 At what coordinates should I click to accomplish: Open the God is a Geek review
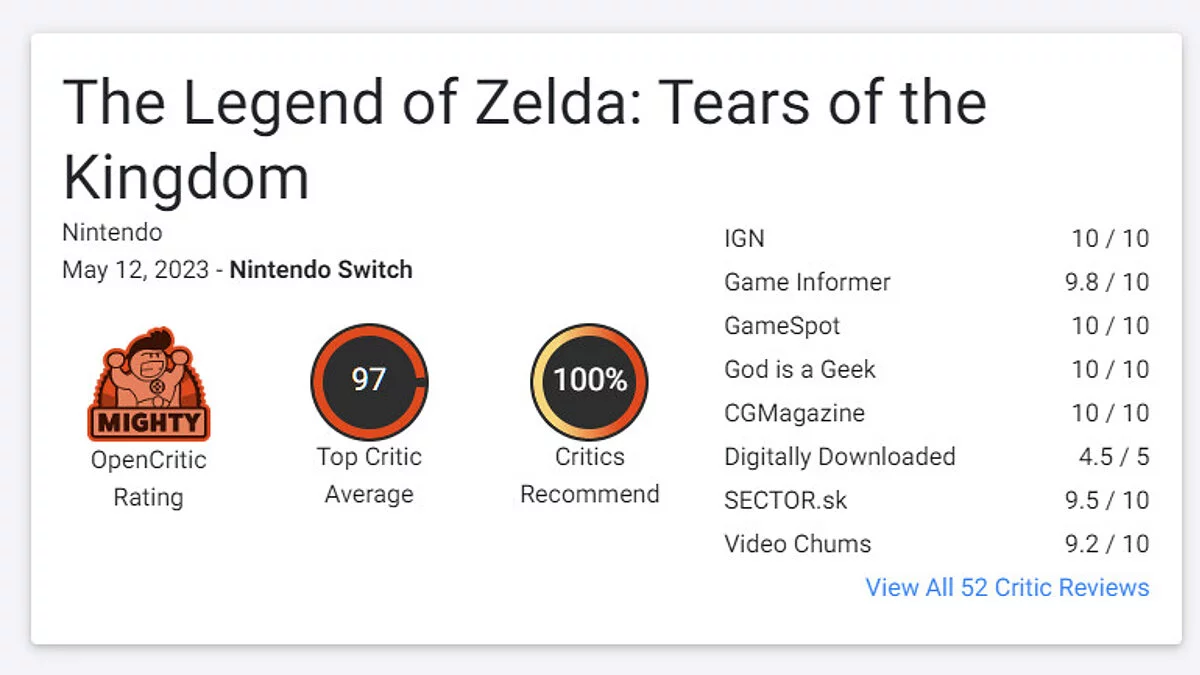[x=799, y=369]
